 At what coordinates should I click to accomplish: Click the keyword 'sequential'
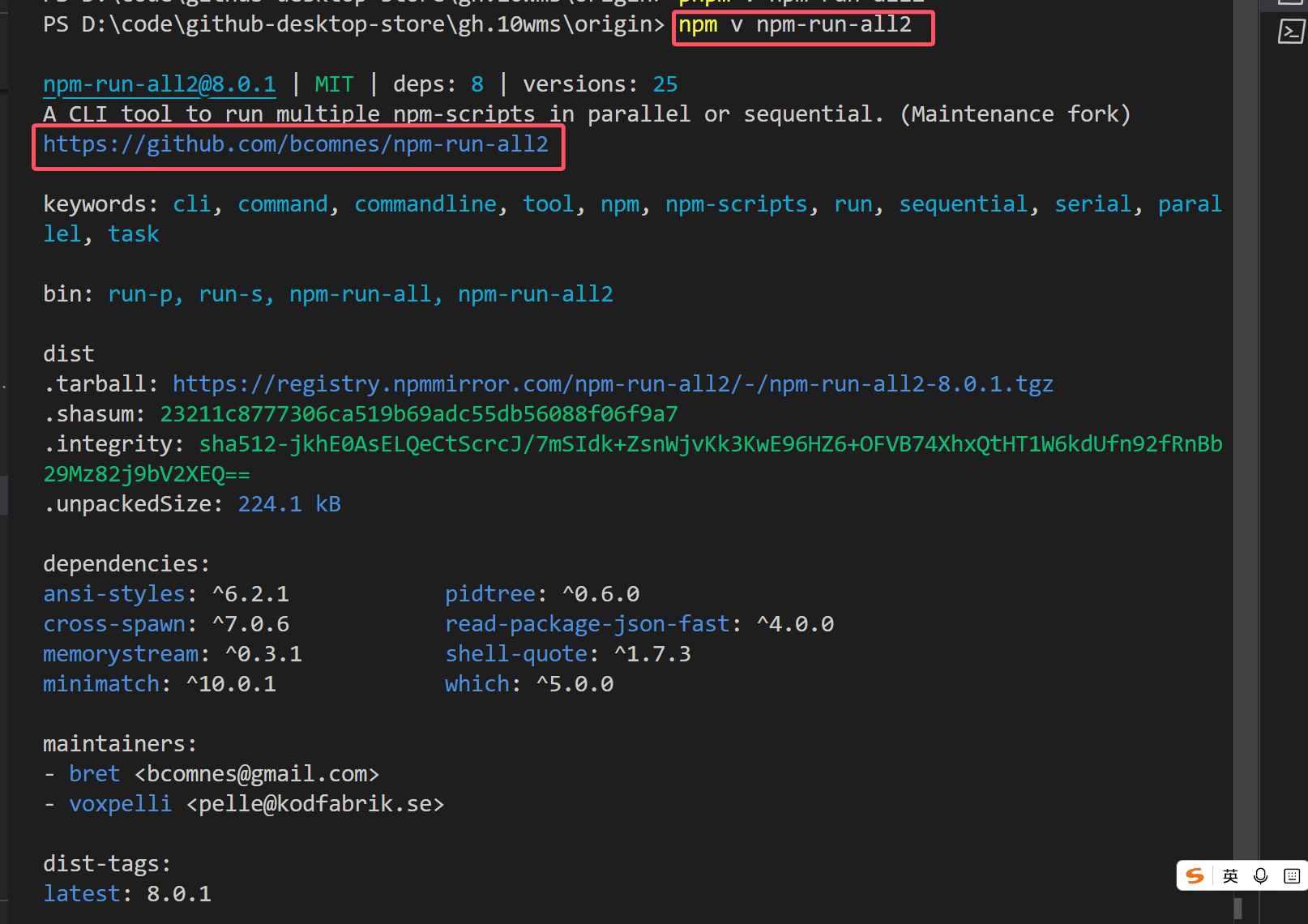964,204
